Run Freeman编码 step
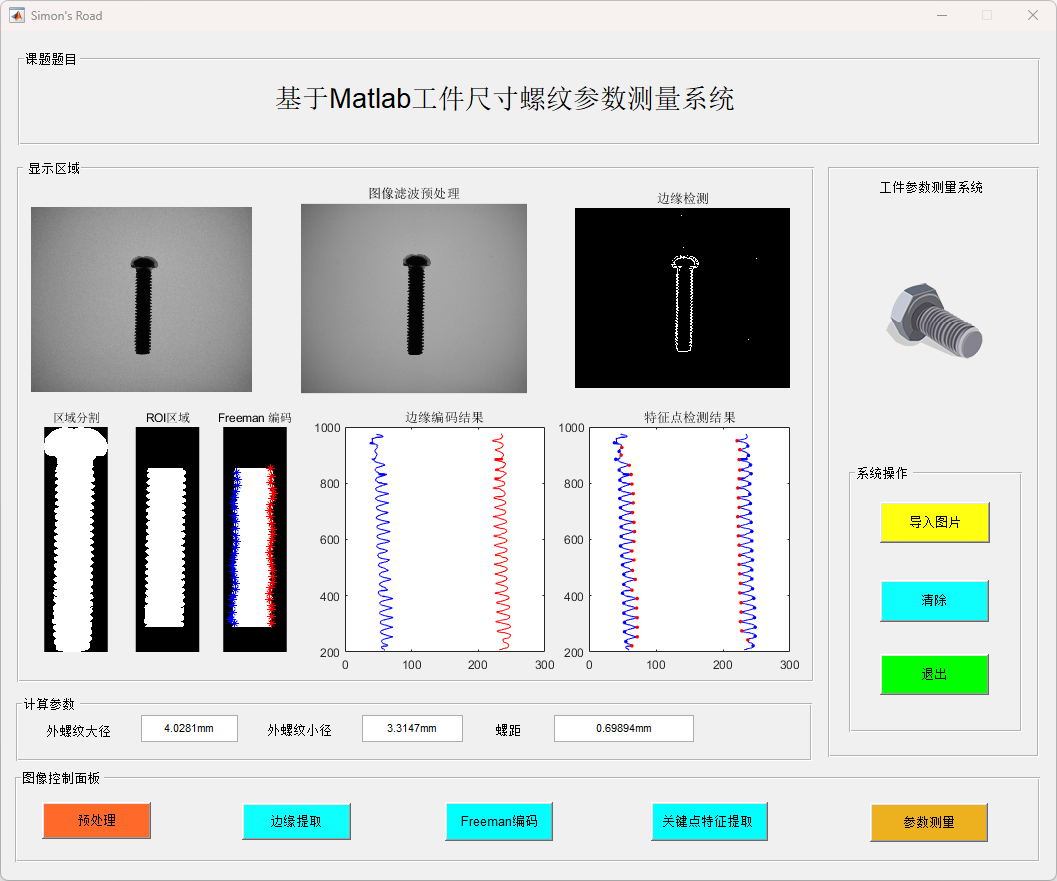The height and width of the screenshot is (881, 1057). [498, 821]
